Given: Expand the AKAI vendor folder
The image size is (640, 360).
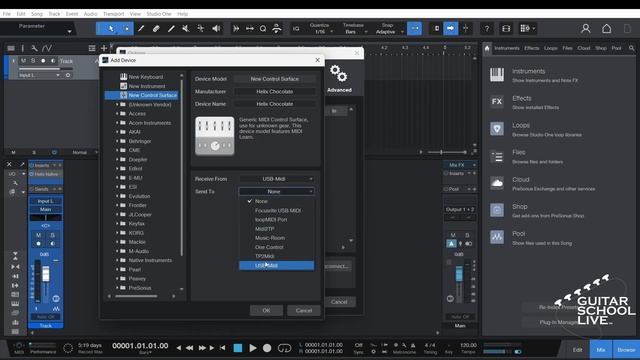Looking at the screenshot, I should click(x=117, y=132).
